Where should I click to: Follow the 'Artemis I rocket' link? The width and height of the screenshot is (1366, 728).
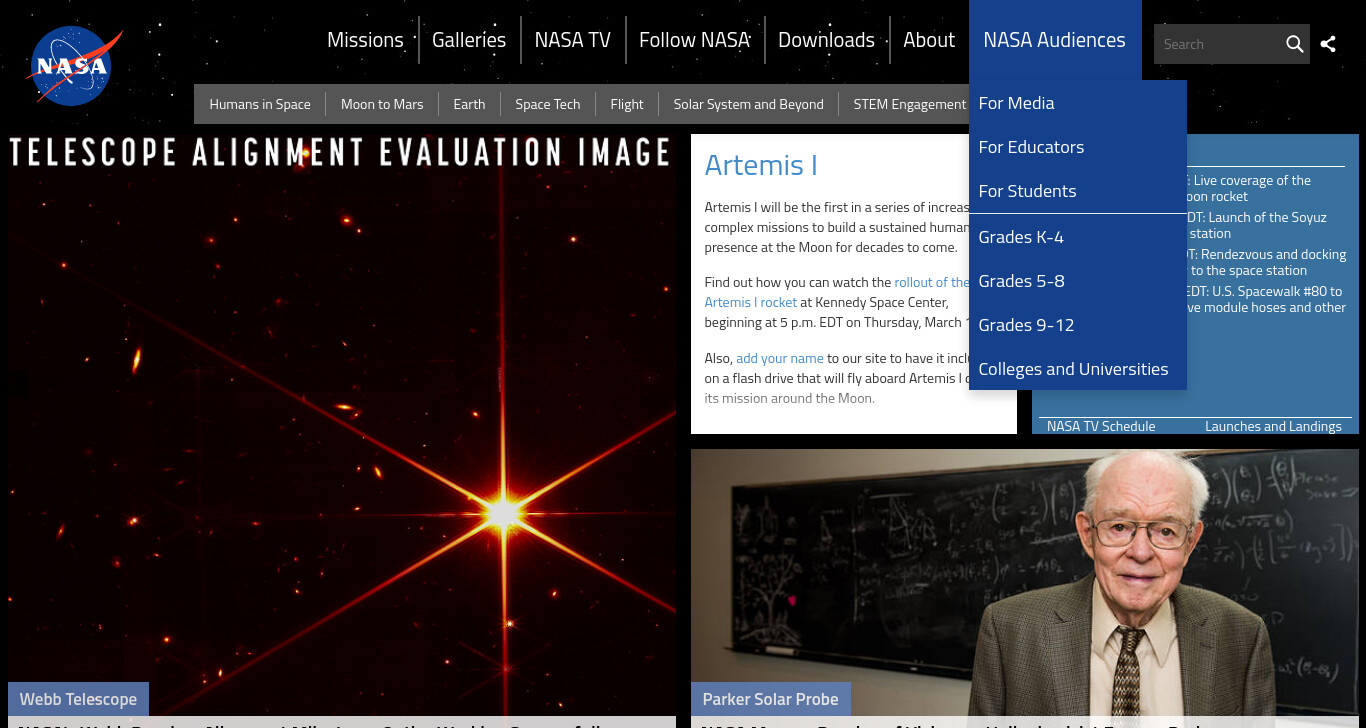pos(751,302)
